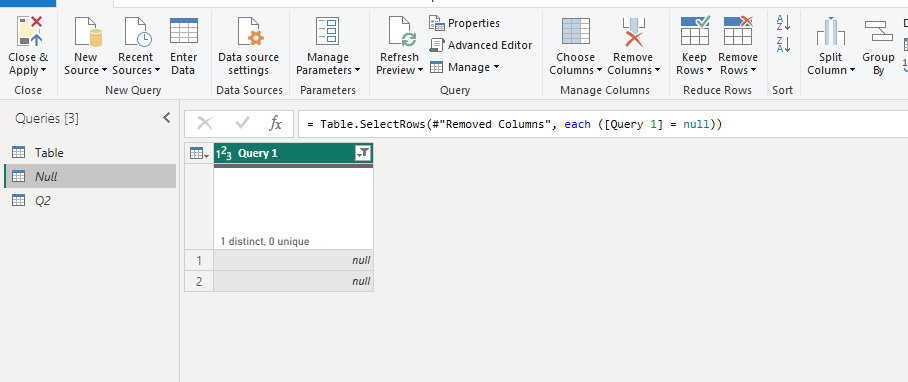Click the Keep Rows icon
The height and width of the screenshot is (382, 908).
pyautogui.click(x=695, y=31)
